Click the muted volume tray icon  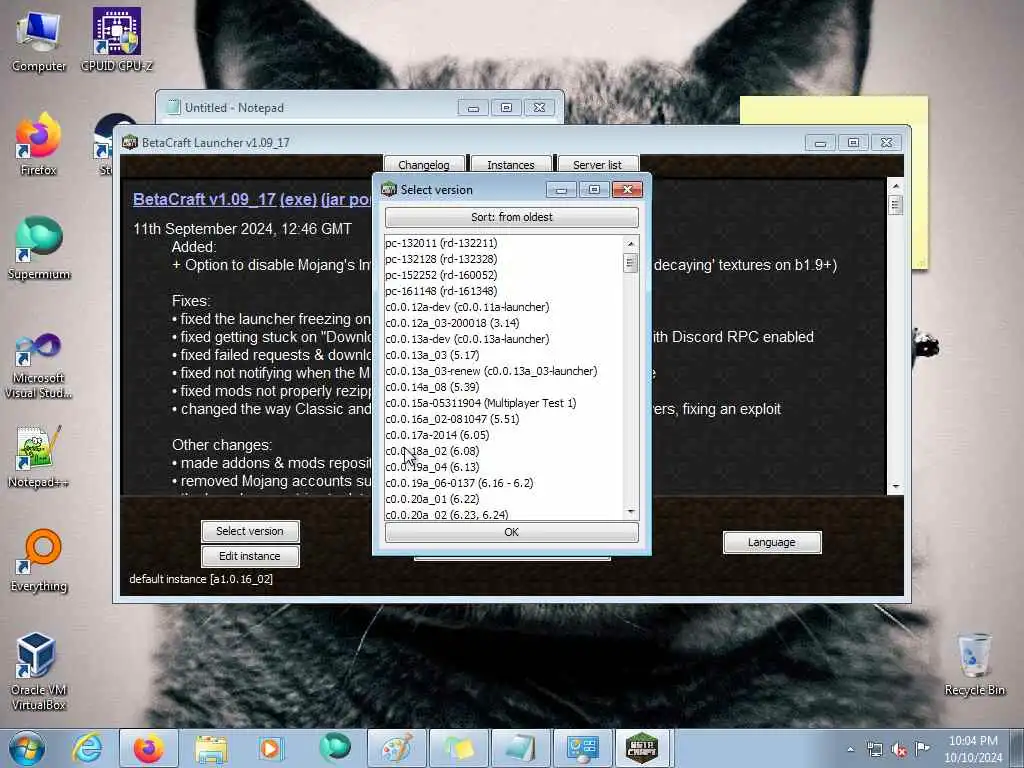click(899, 750)
